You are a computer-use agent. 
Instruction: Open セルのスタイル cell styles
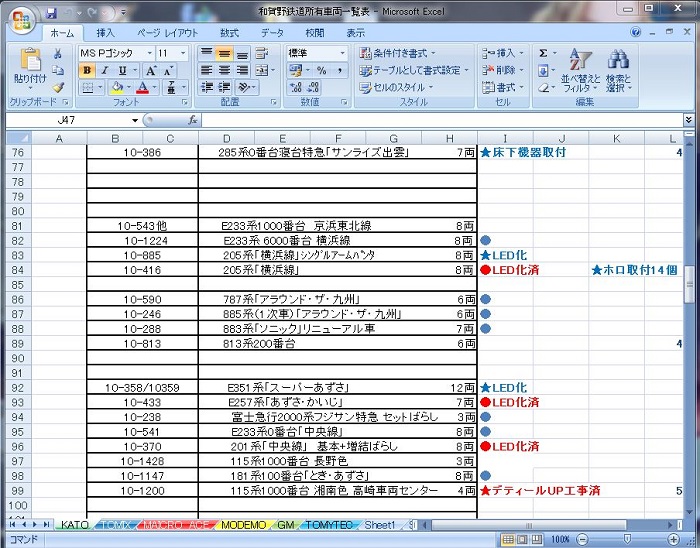tap(396, 87)
